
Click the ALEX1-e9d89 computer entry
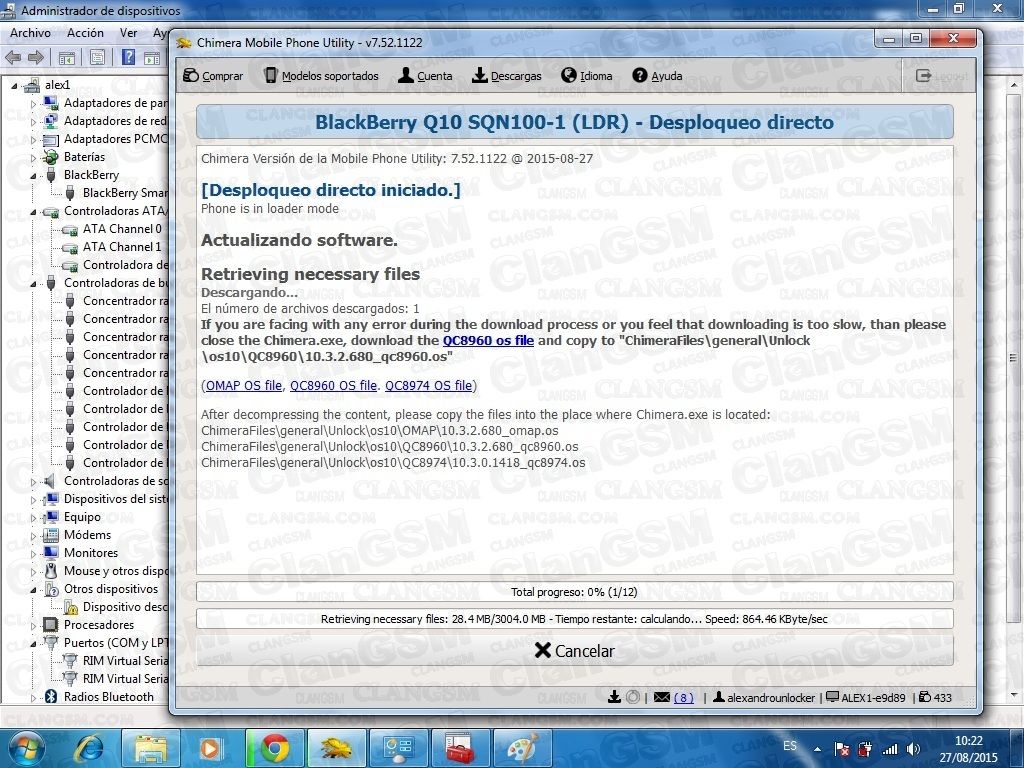[x=865, y=697]
